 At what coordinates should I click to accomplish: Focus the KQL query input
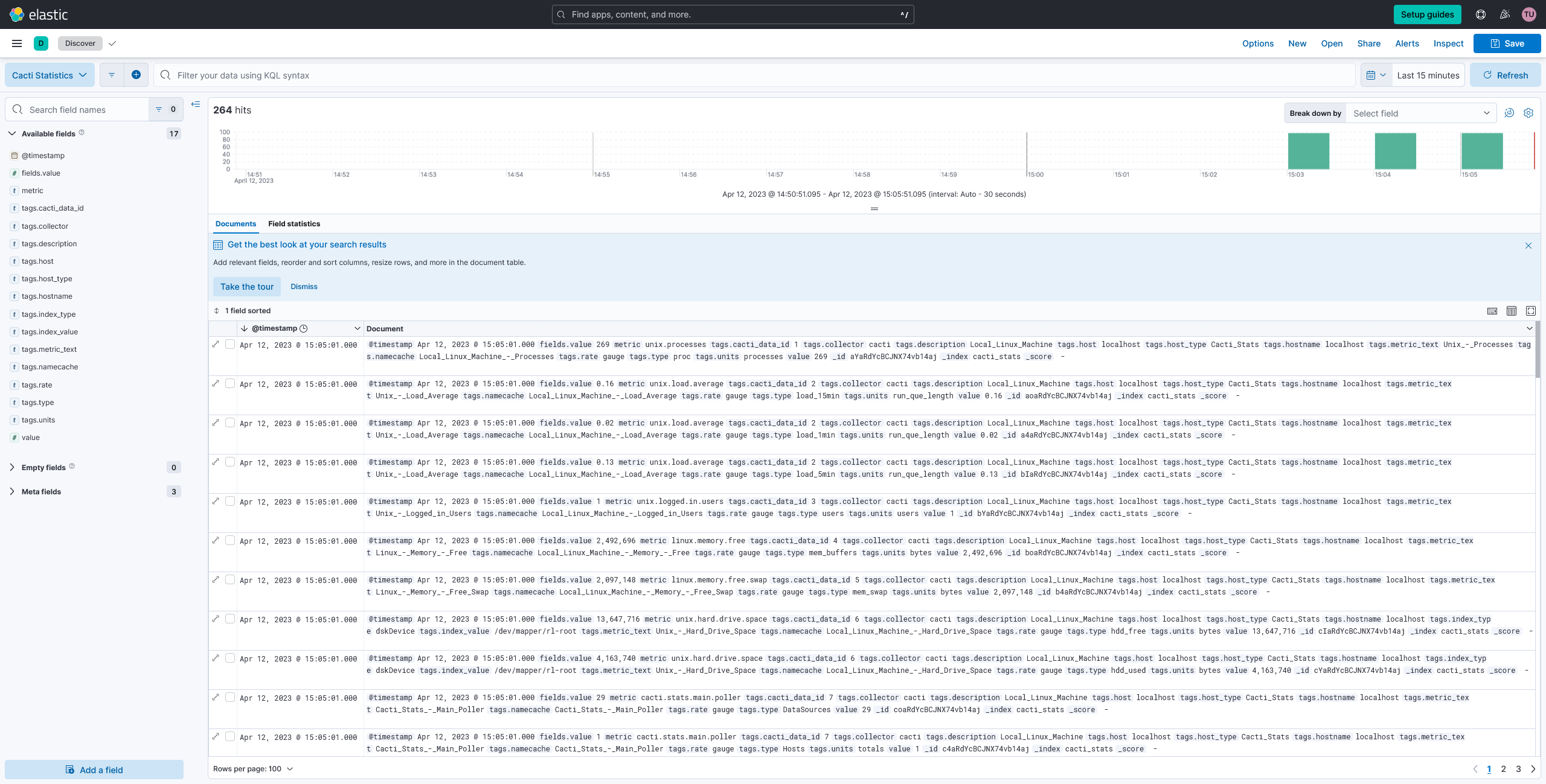(x=755, y=75)
